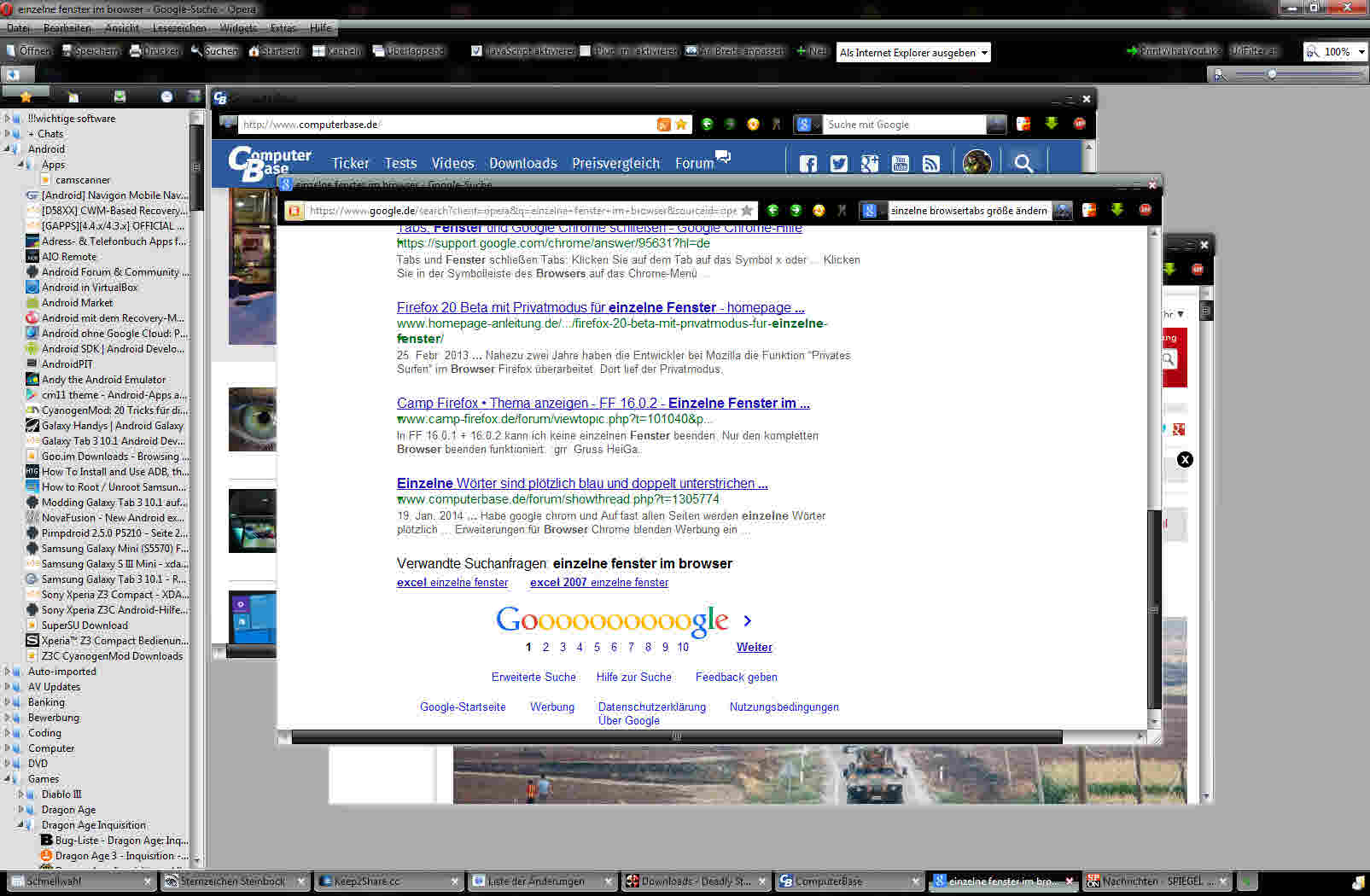Click the Weiter next page link
The height and width of the screenshot is (896, 1370).
[755, 647]
